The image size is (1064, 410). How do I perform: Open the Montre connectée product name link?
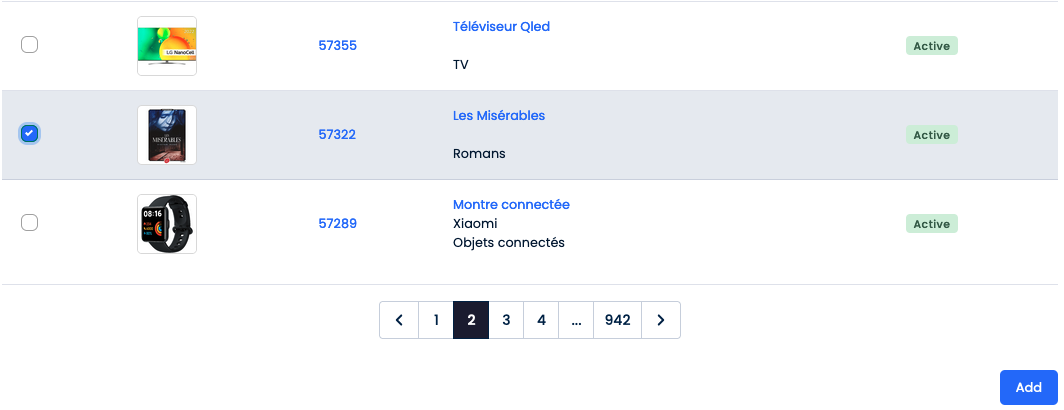[x=511, y=204]
